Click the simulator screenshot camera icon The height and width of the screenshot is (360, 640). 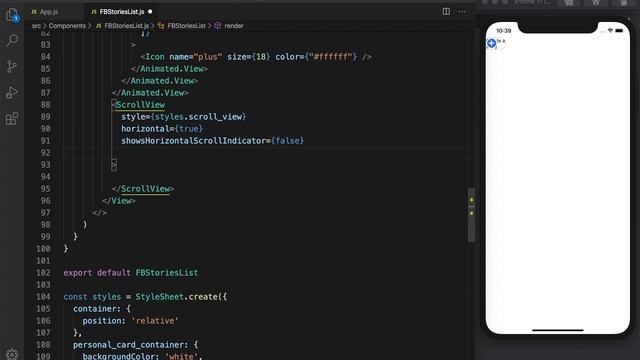tap(569, 3)
